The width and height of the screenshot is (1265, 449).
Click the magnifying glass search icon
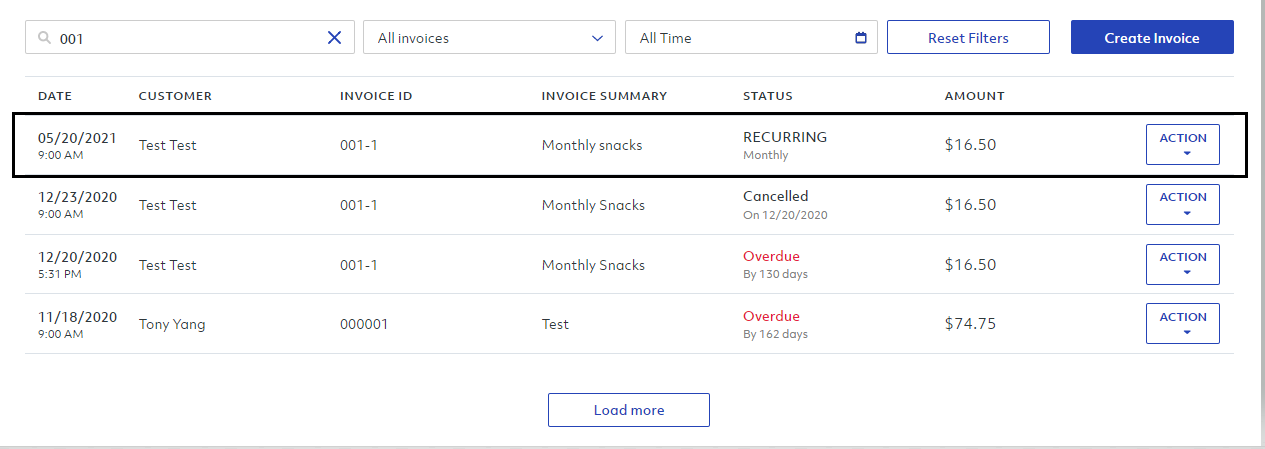pos(44,38)
